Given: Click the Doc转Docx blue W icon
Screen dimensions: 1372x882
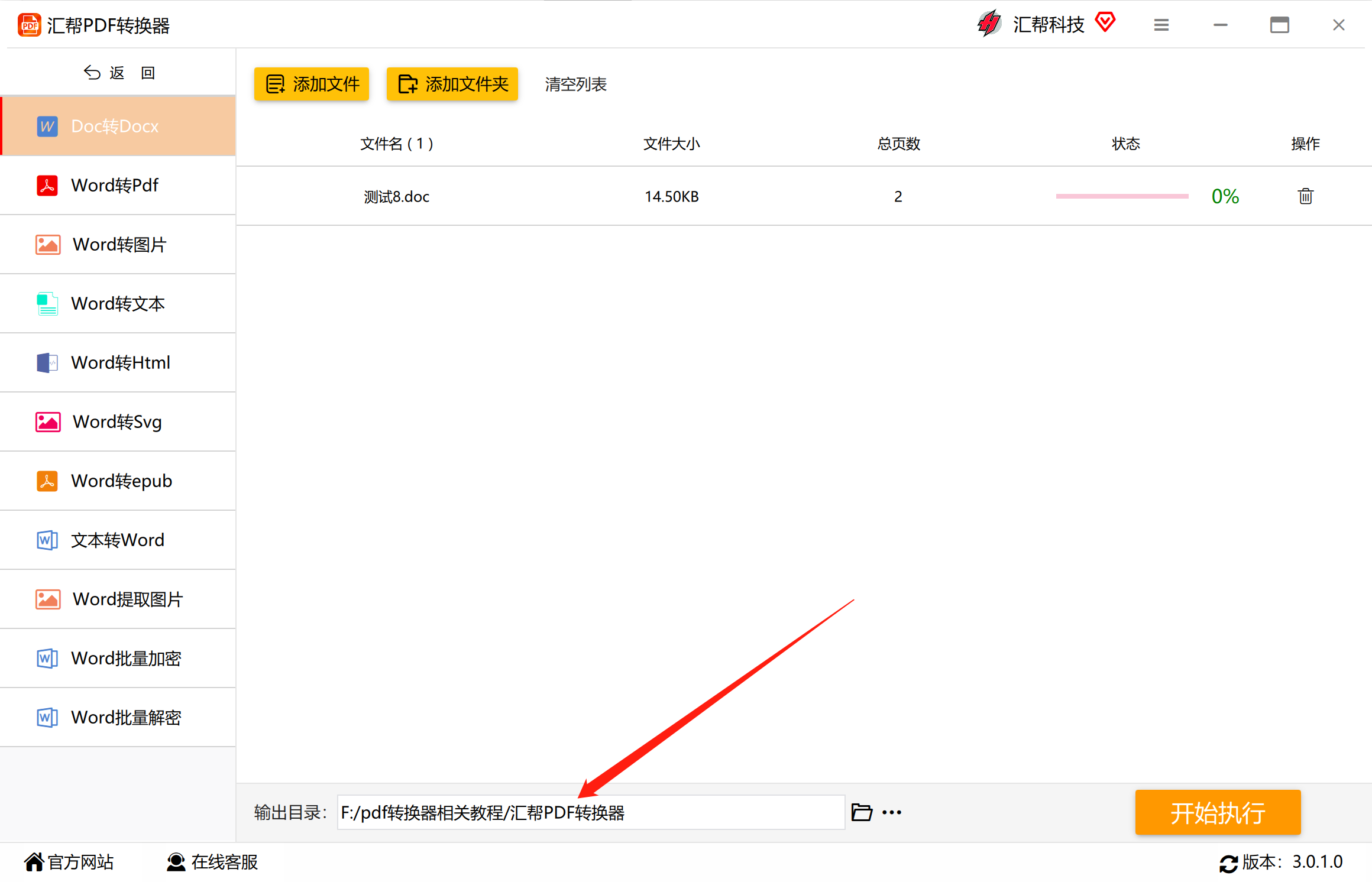Looking at the screenshot, I should [x=47, y=126].
